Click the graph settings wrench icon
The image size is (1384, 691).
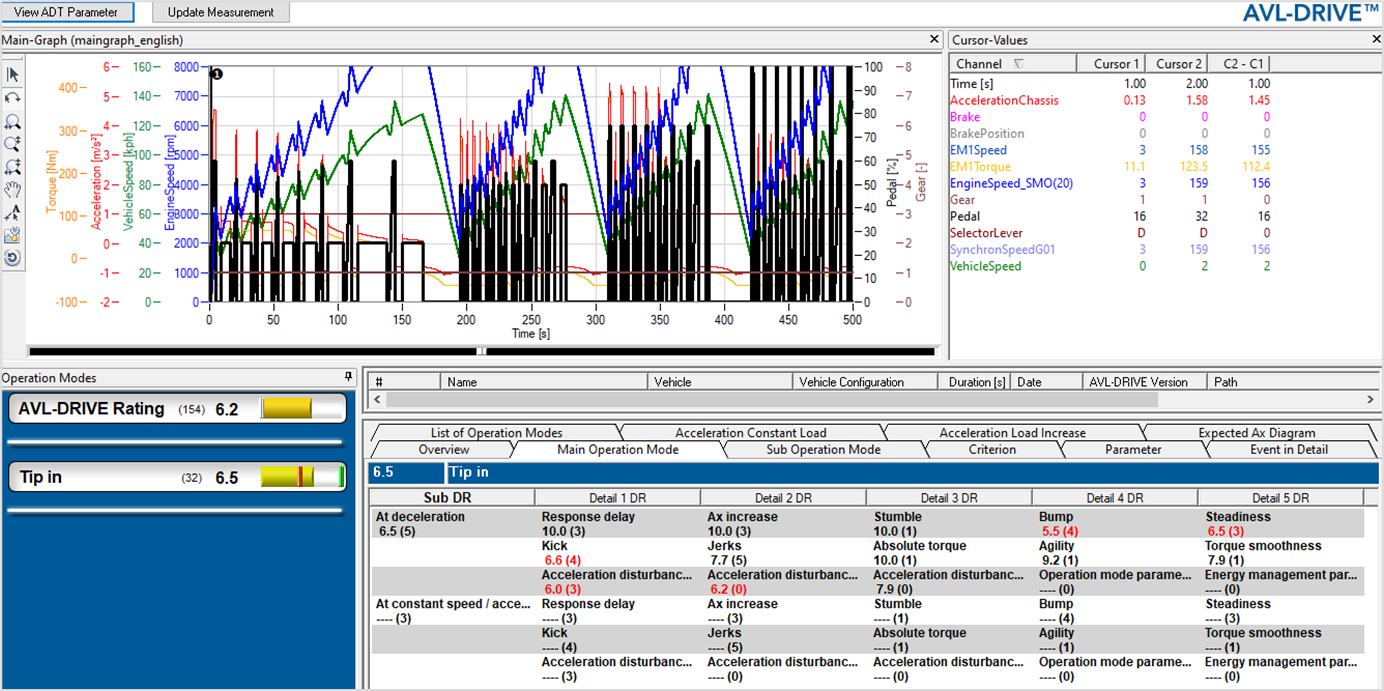coord(13,235)
